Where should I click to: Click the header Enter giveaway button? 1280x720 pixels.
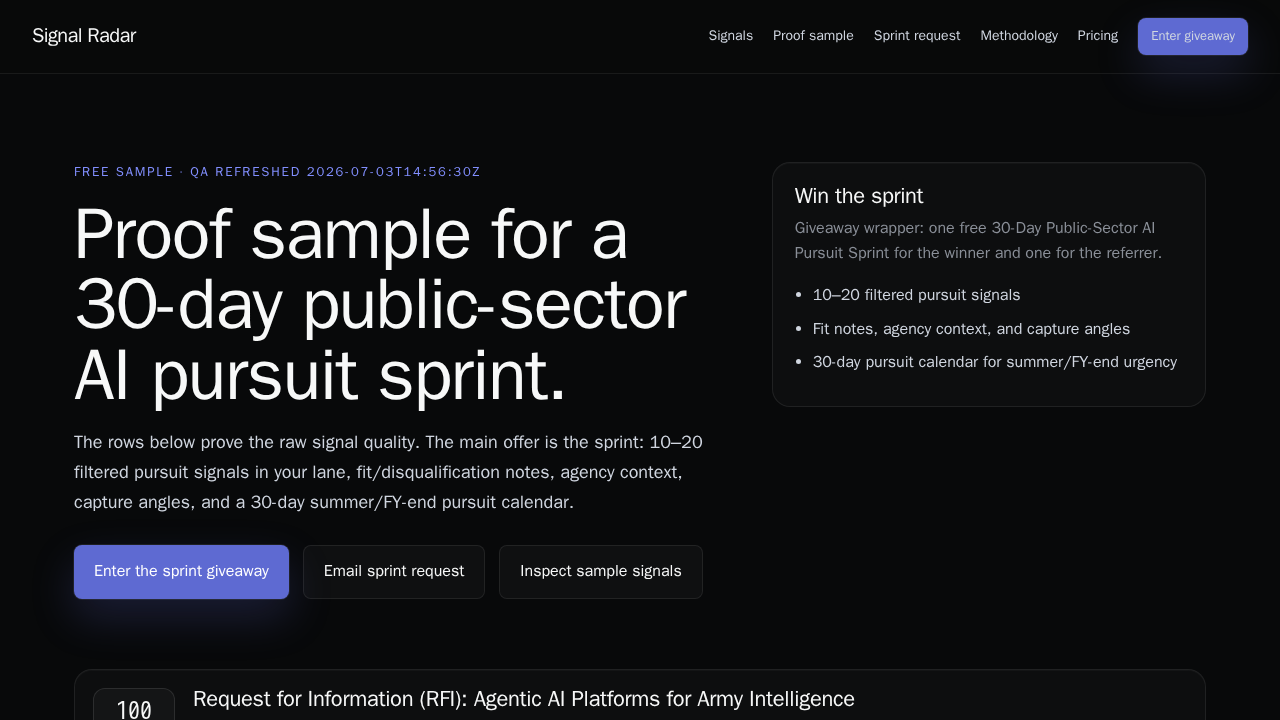(x=1193, y=36)
